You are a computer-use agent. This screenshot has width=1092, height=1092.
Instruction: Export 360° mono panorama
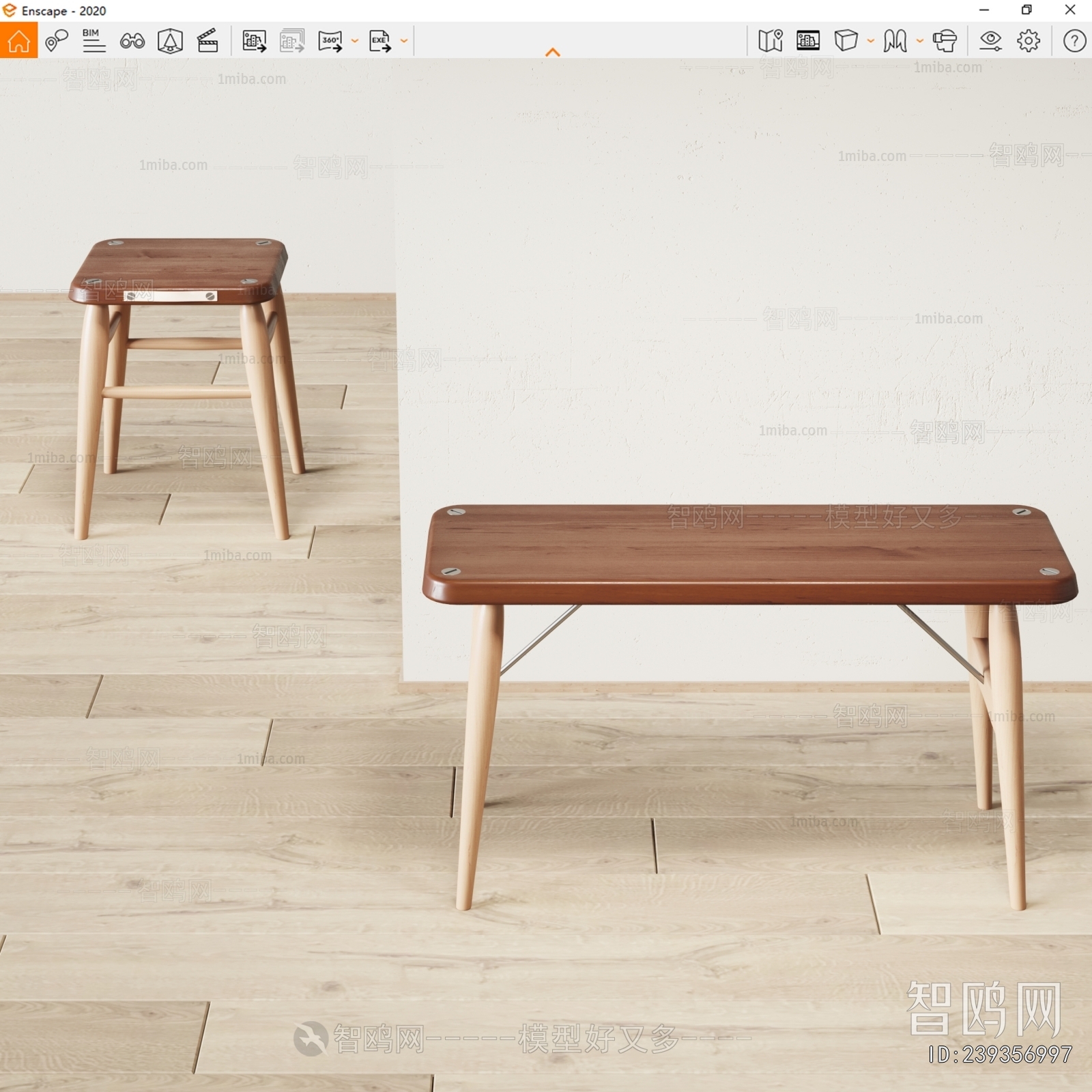click(x=330, y=41)
